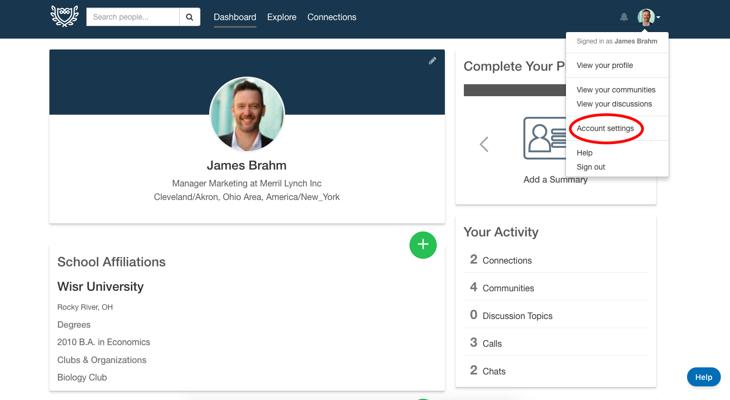Select View your communities
730x400 pixels.
[616, 90]
